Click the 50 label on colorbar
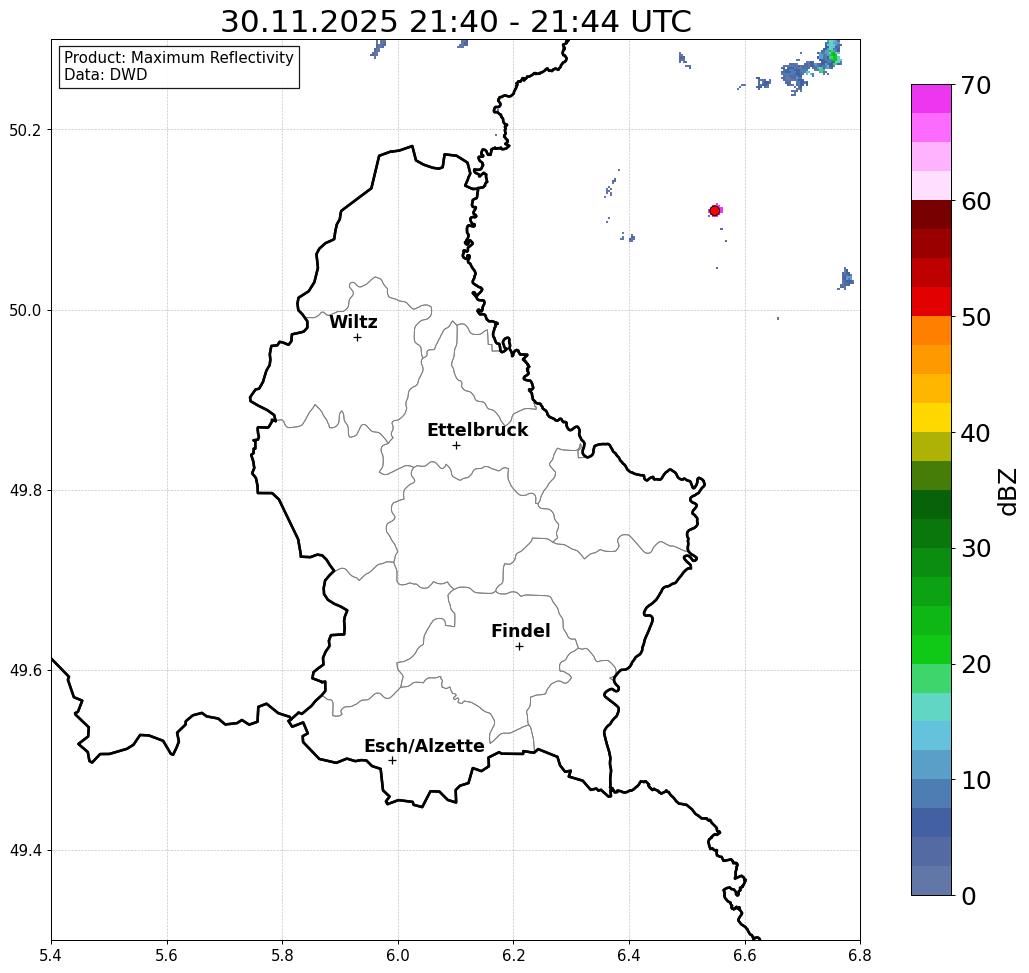Screen dimensions: 1029x973 click(976, 318)
